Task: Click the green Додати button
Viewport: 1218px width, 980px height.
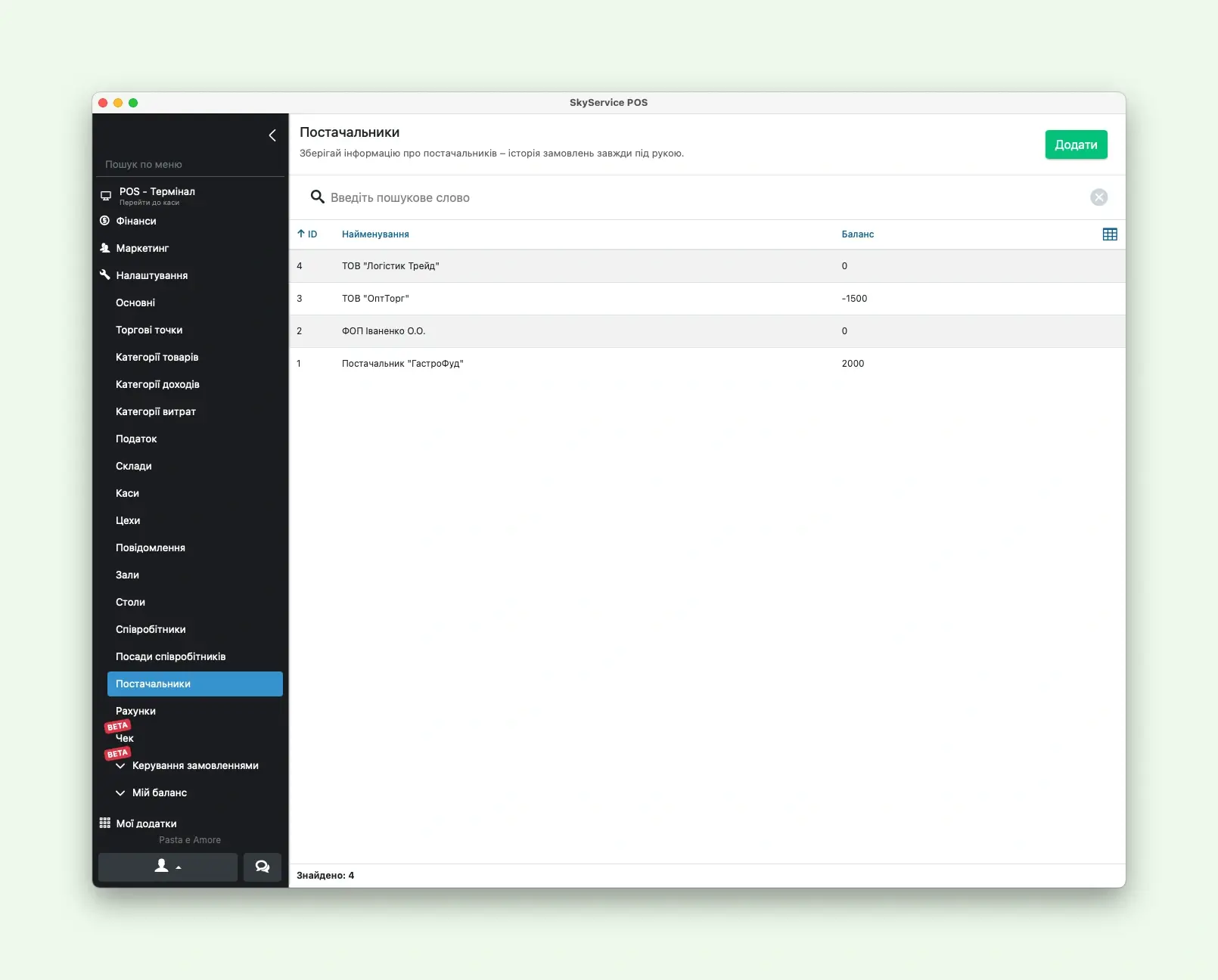Action: click(x=1076, y=144)
